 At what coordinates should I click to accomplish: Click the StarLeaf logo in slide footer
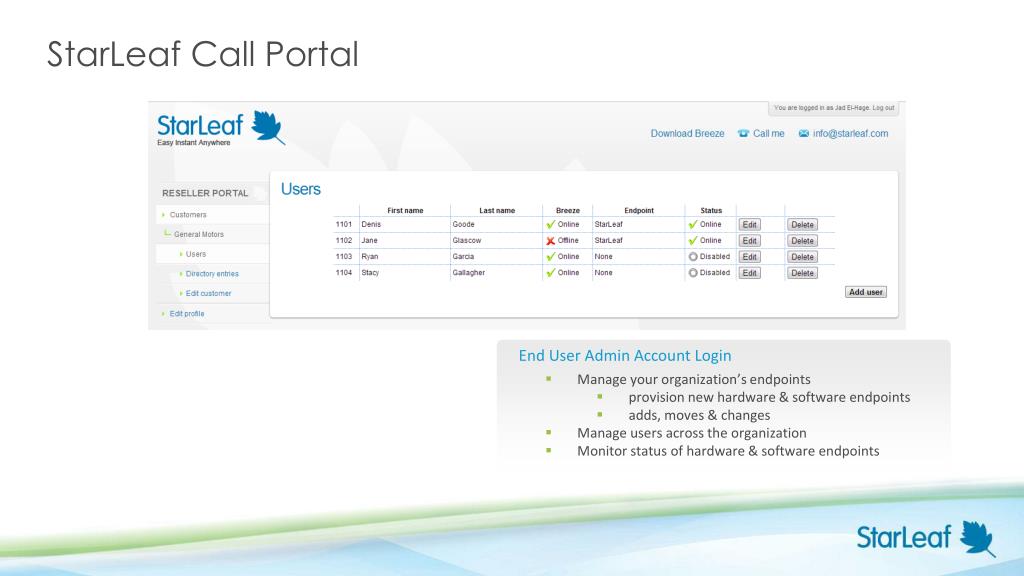click(926, 538)
